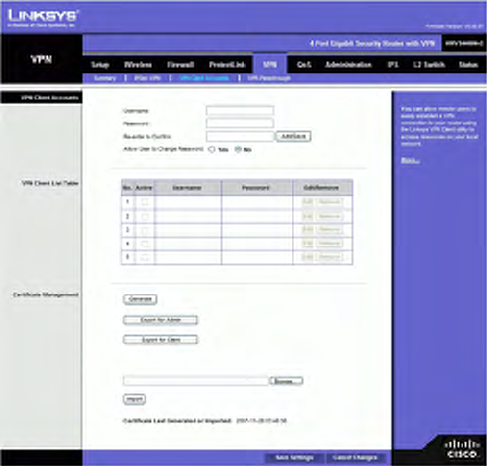Open the Wireless tab
Image resolution: width=487 pixels, height=466 pixels.
138,65
